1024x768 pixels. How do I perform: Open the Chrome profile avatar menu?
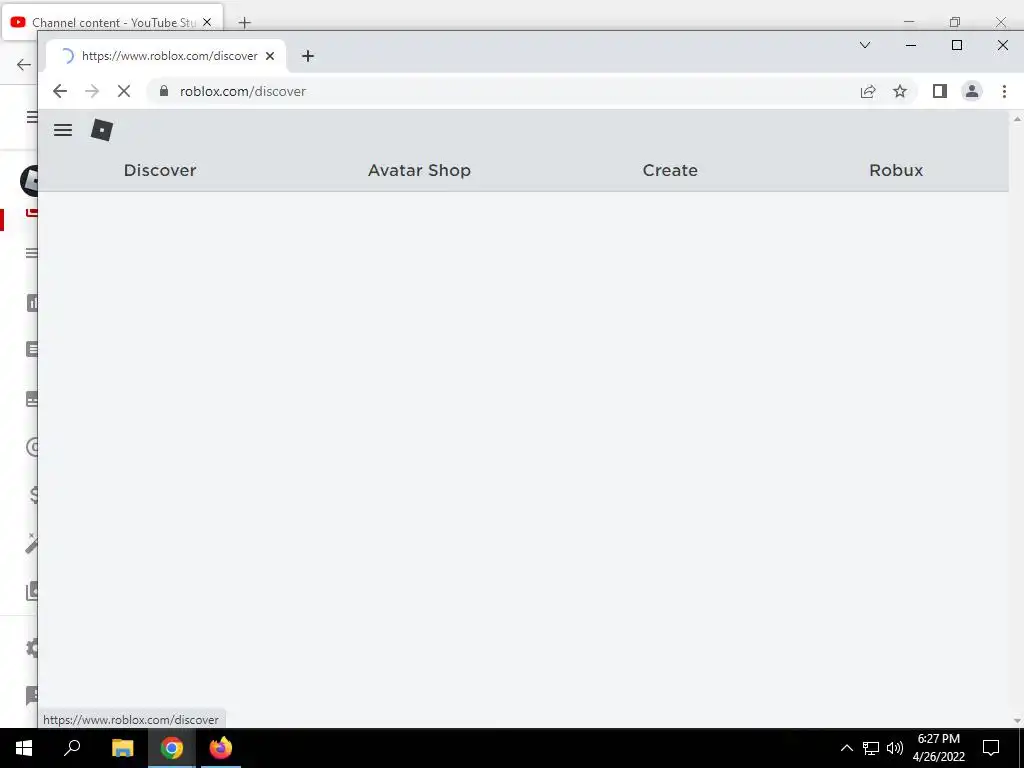click(x=972, y=91)
